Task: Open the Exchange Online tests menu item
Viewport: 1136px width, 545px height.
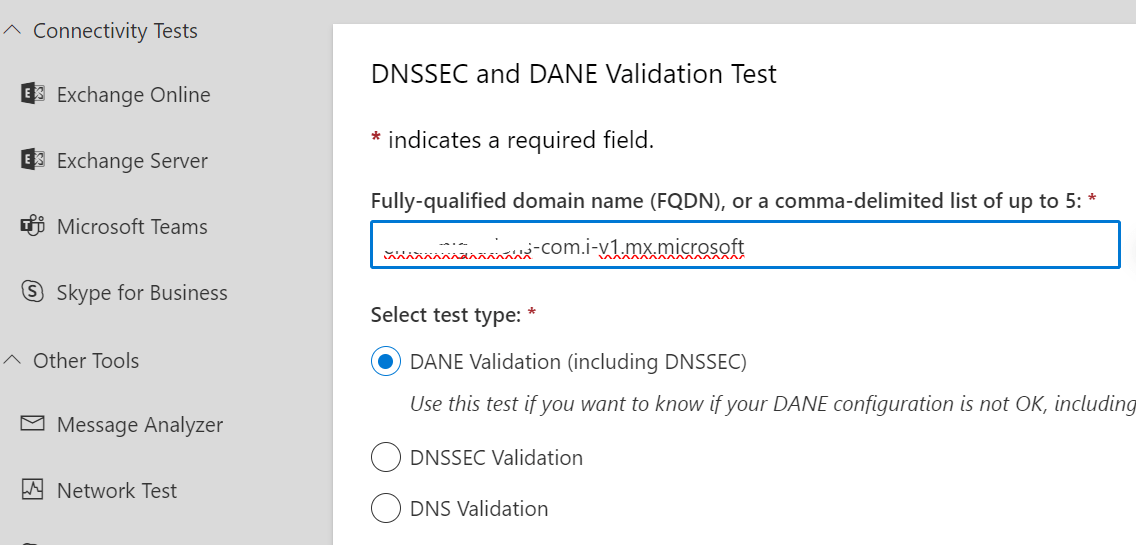Action: (133, 95)
